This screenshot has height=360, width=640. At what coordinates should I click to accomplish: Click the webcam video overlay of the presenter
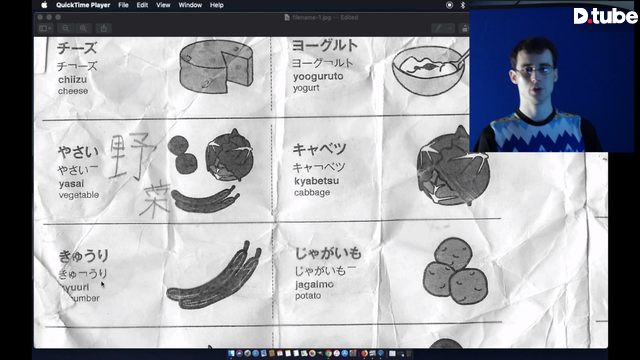tap(552, 76)
